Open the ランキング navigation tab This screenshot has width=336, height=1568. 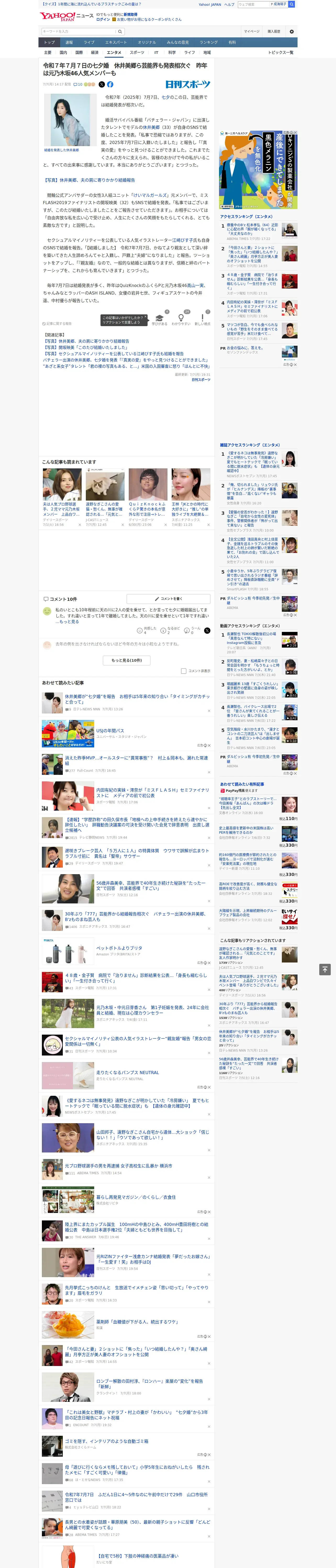pos(209,43)
